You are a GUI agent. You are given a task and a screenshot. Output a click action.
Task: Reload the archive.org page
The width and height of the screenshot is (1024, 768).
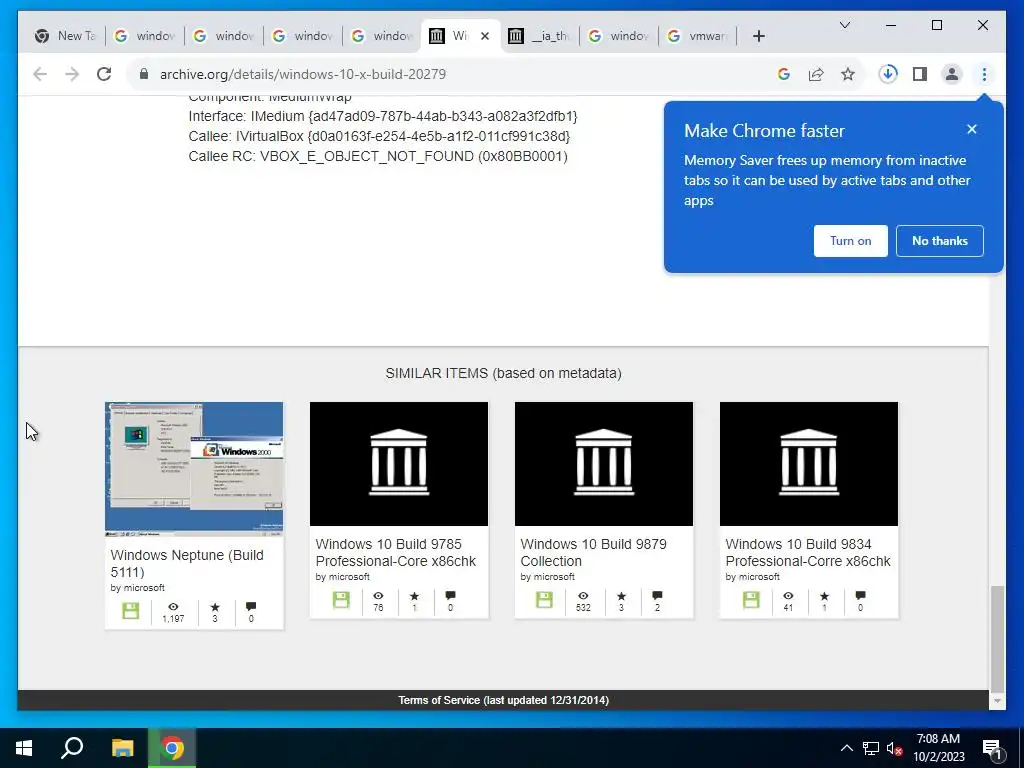point(104,74)
